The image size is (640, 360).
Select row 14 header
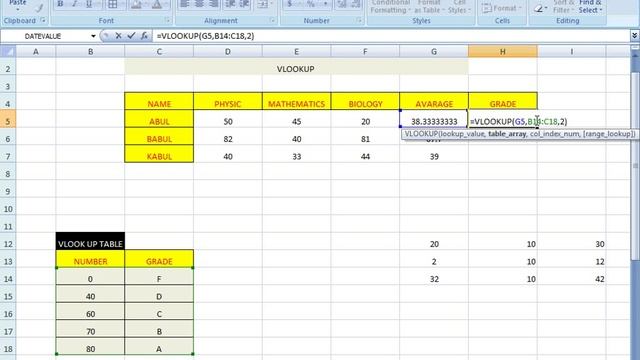pyautogui.click(x=8, y=279)
